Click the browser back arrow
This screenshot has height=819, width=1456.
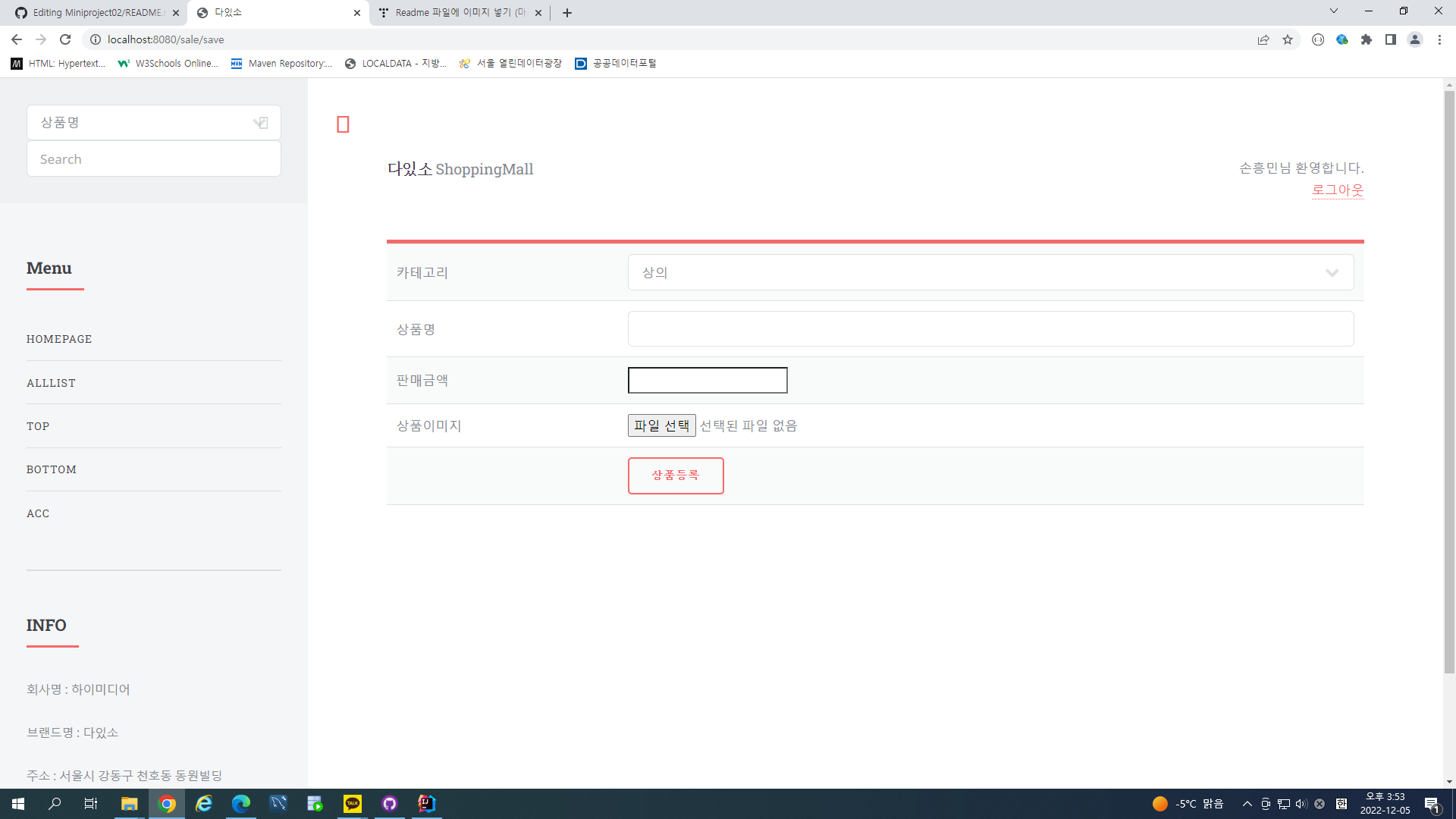(x=17, y=39)
